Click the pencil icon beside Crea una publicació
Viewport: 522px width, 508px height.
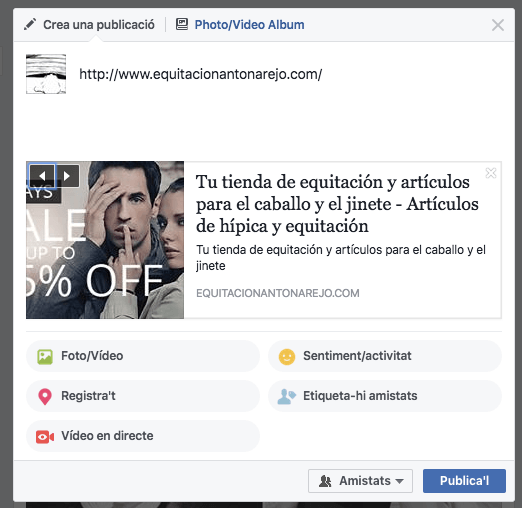(30, 25)
